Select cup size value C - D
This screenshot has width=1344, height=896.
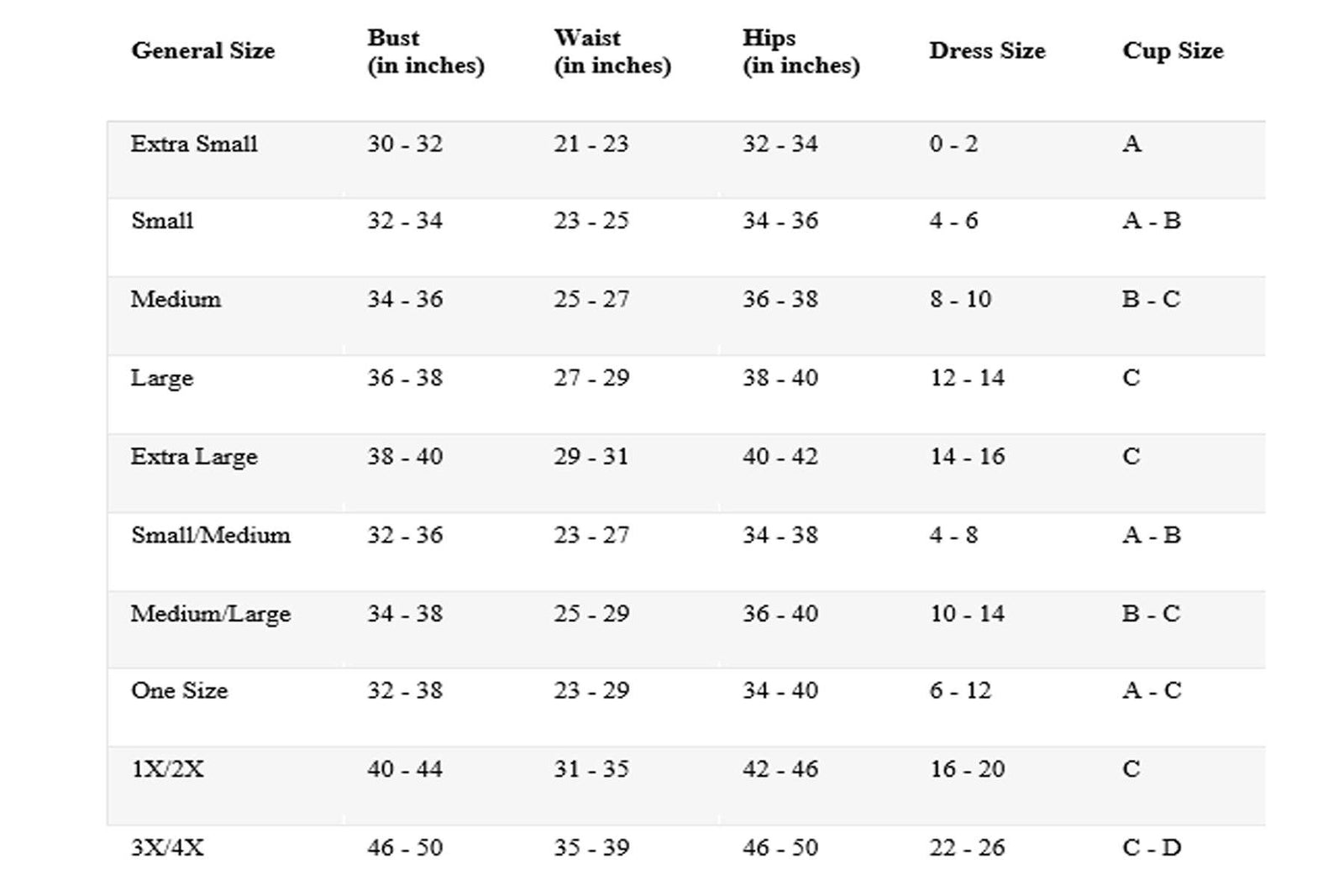click(1152, 848)
